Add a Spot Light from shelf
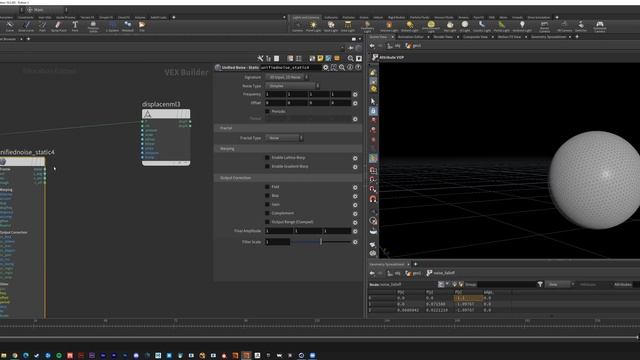 tap(331, 27)
